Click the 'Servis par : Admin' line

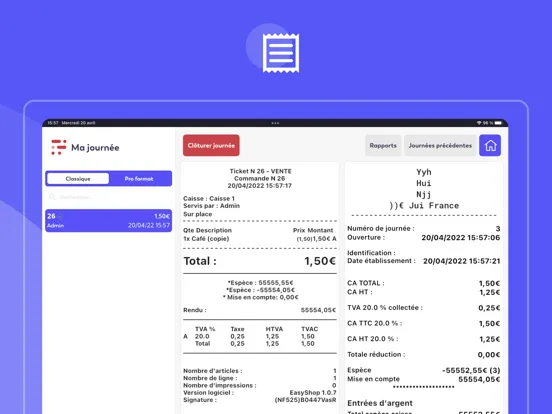click(211, 206)
